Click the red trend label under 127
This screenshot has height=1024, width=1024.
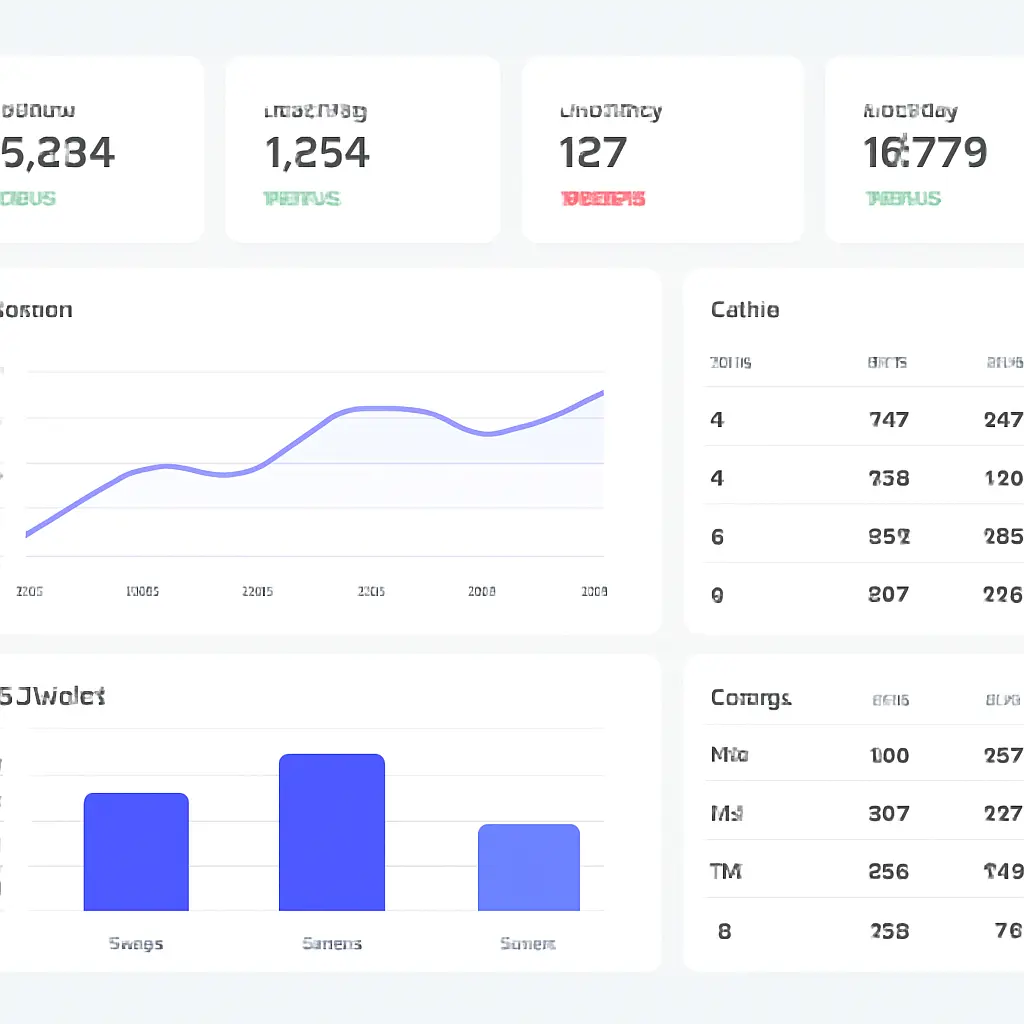603,198
